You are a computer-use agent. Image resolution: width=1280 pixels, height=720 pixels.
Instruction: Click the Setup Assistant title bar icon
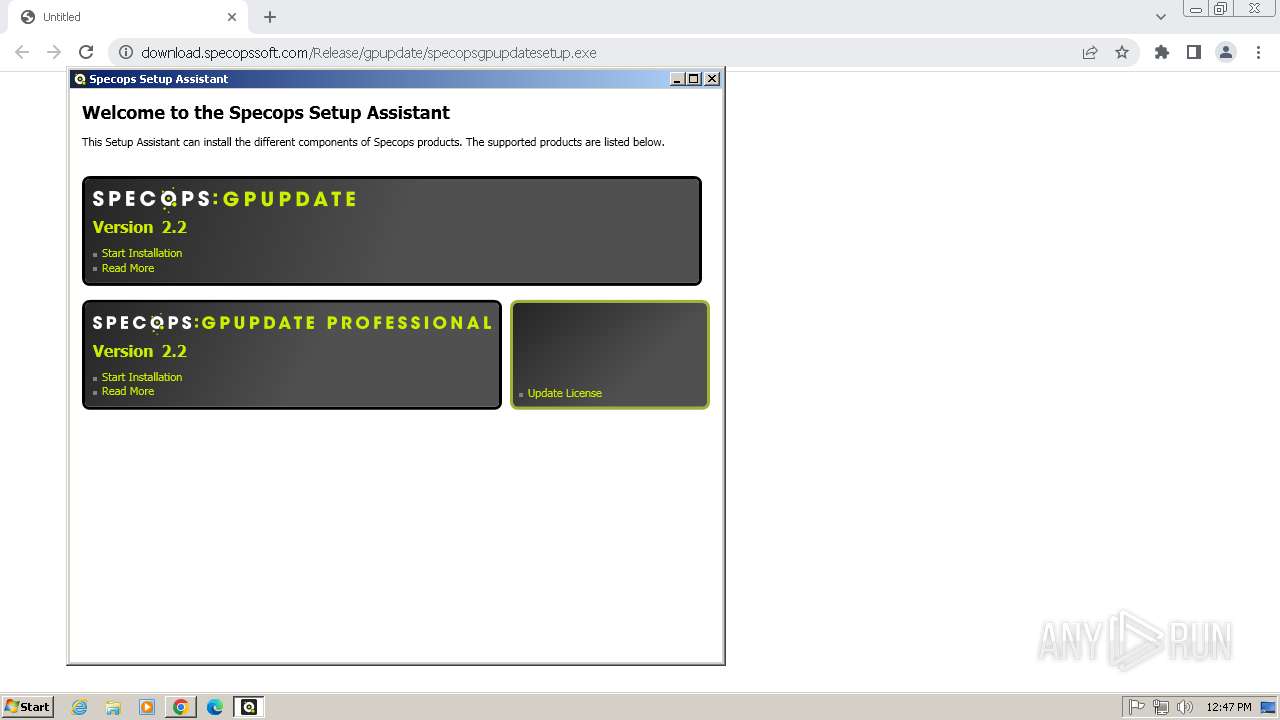[x=80, y=79]
